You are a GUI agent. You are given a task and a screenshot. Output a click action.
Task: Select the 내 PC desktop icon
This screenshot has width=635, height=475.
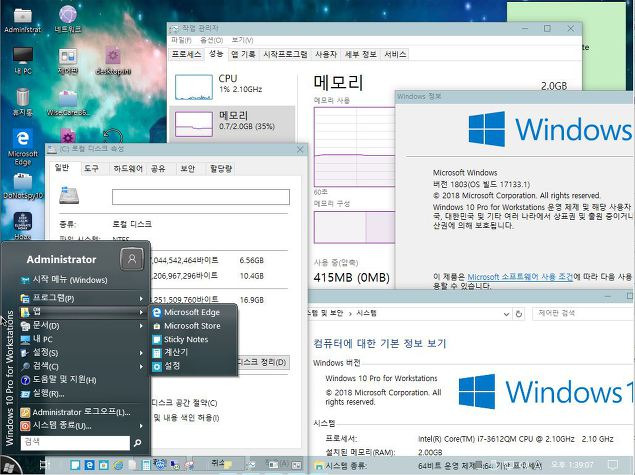23,61
